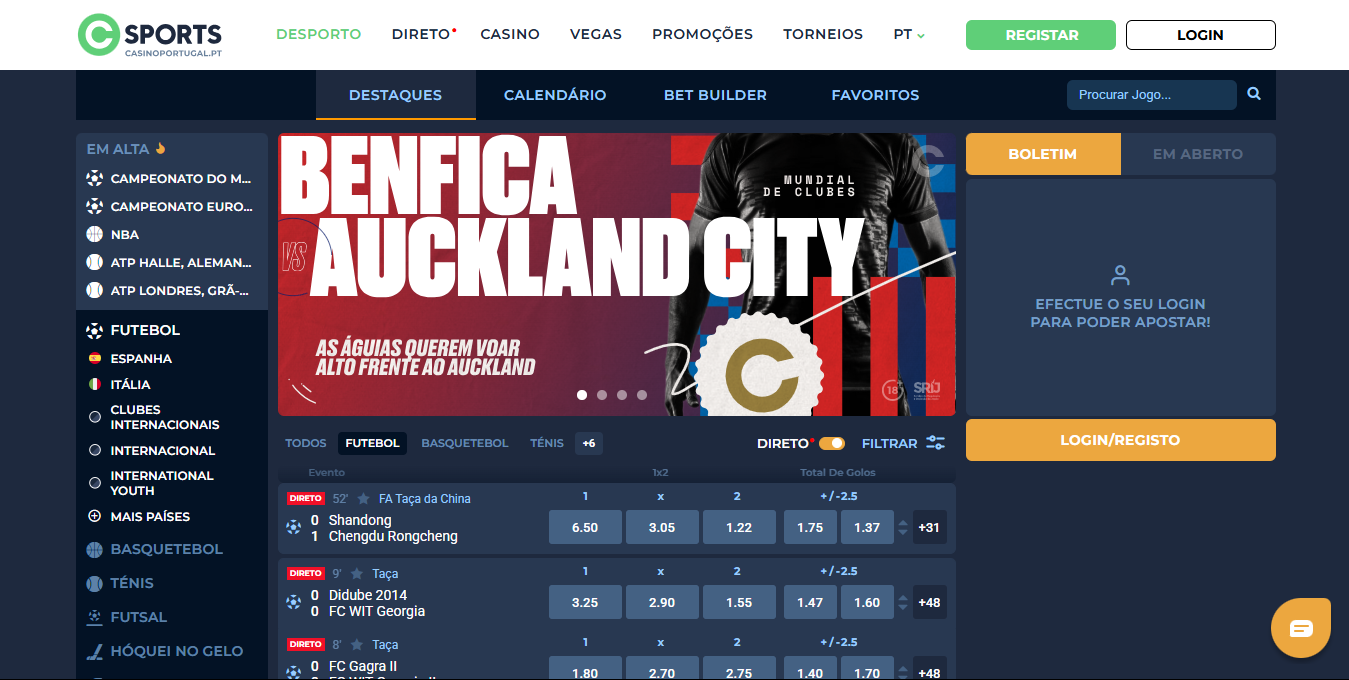This screenshot has height=680, width=1349.
Task: Filter events by Todos
Action: [x=306, y=443]
